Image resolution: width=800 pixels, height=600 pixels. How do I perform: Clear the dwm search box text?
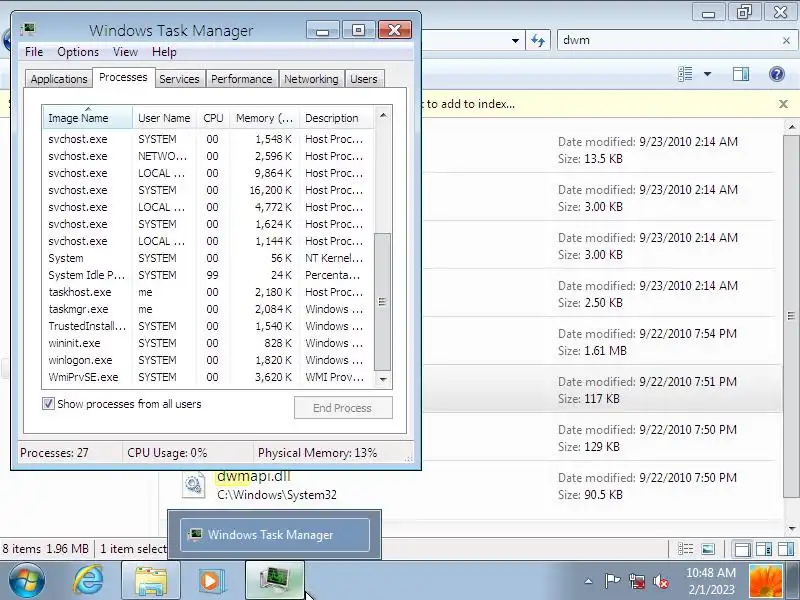[786, 41]
